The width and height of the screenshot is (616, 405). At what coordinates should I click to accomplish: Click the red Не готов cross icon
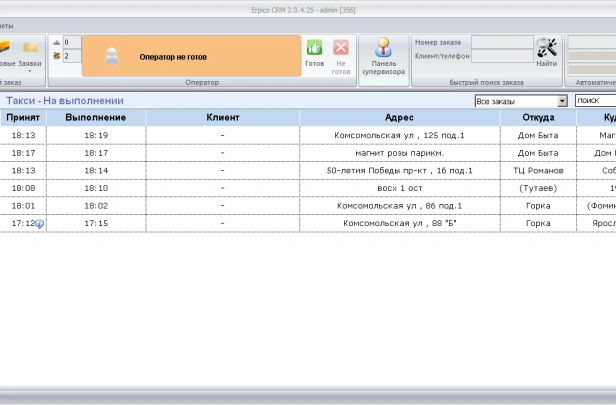click(341, 48)
